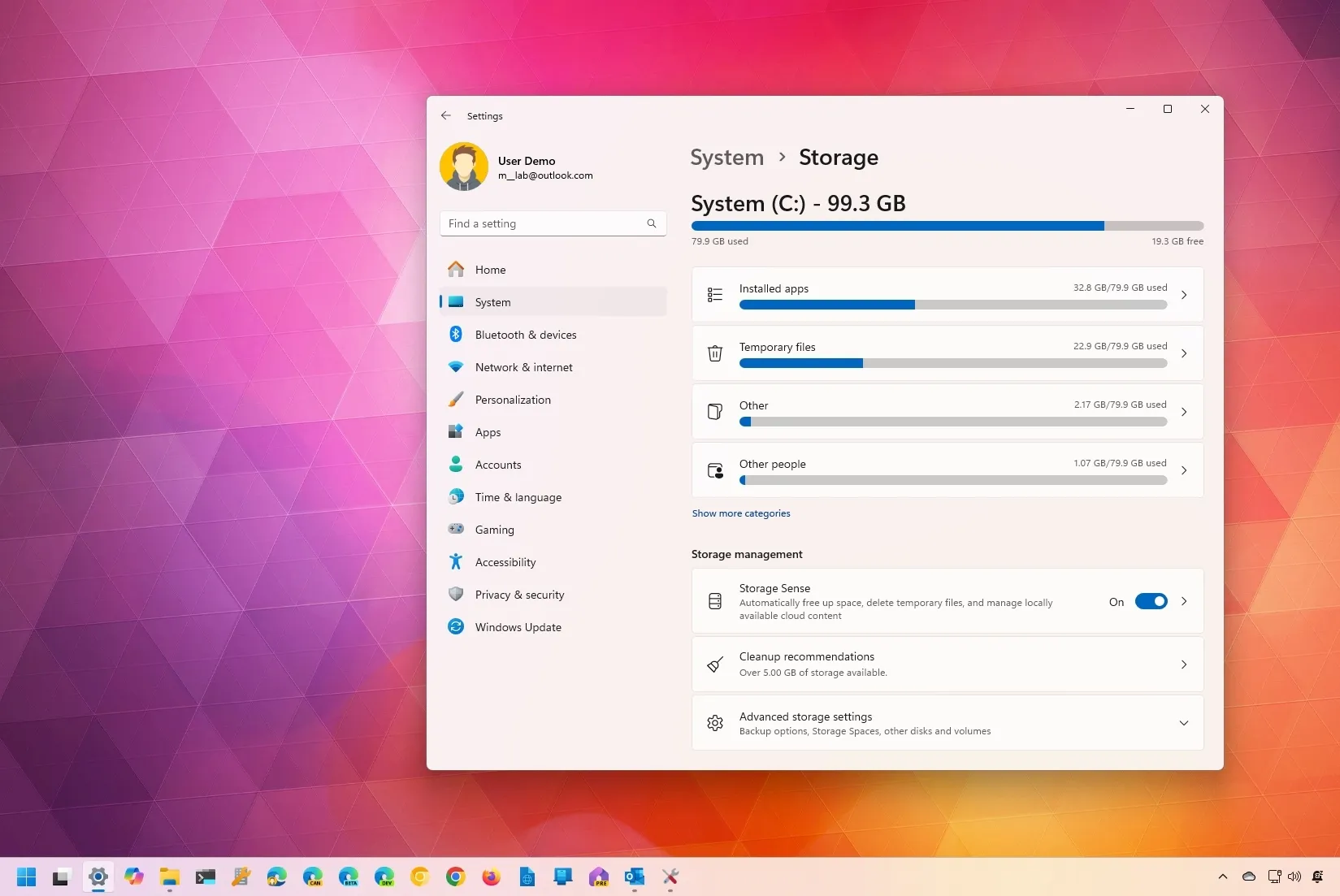Expand Advanced storage settings
Image resolution: width=1340 pixels, height=896 pixels.
[x=1184, y=723]
